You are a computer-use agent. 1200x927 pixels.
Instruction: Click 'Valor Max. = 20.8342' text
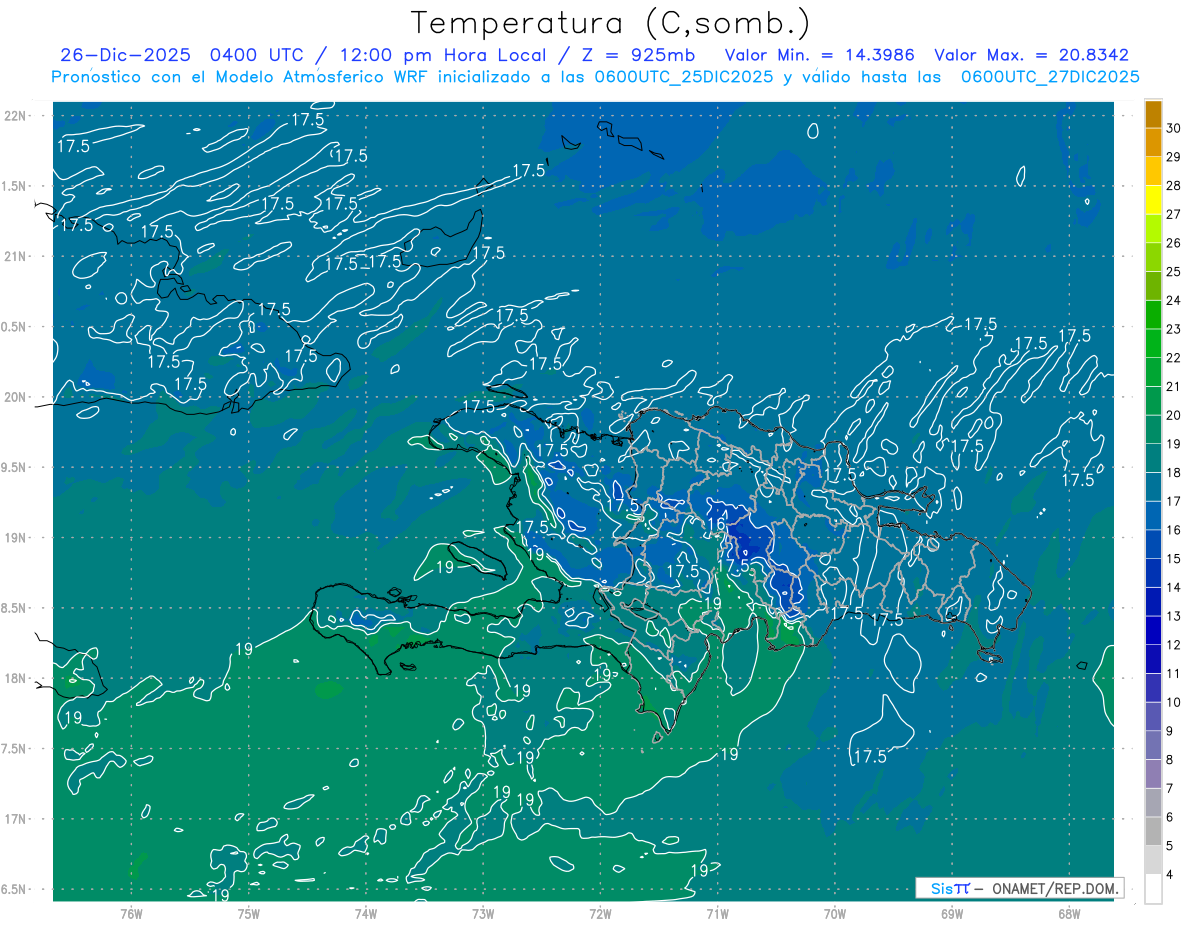(1032, 55)
